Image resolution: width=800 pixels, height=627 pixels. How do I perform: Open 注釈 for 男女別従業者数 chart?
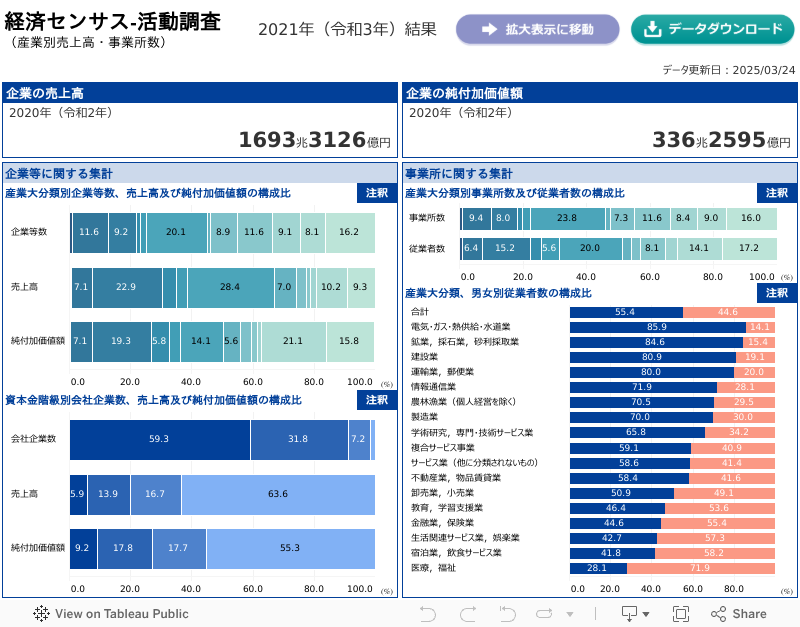[x=776, y=293]
